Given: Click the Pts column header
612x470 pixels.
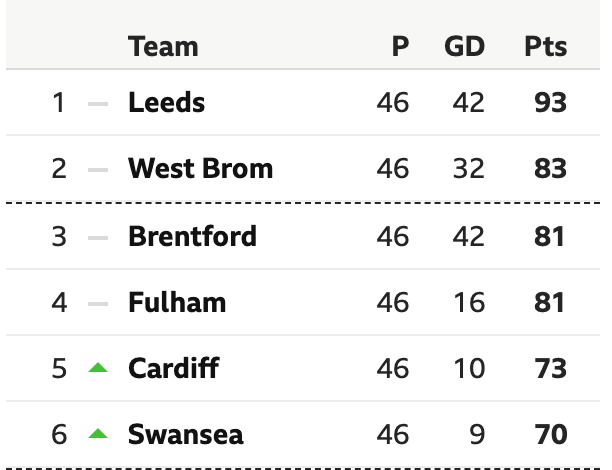Looking at the screenshot, I should click(x=546, y=46).
